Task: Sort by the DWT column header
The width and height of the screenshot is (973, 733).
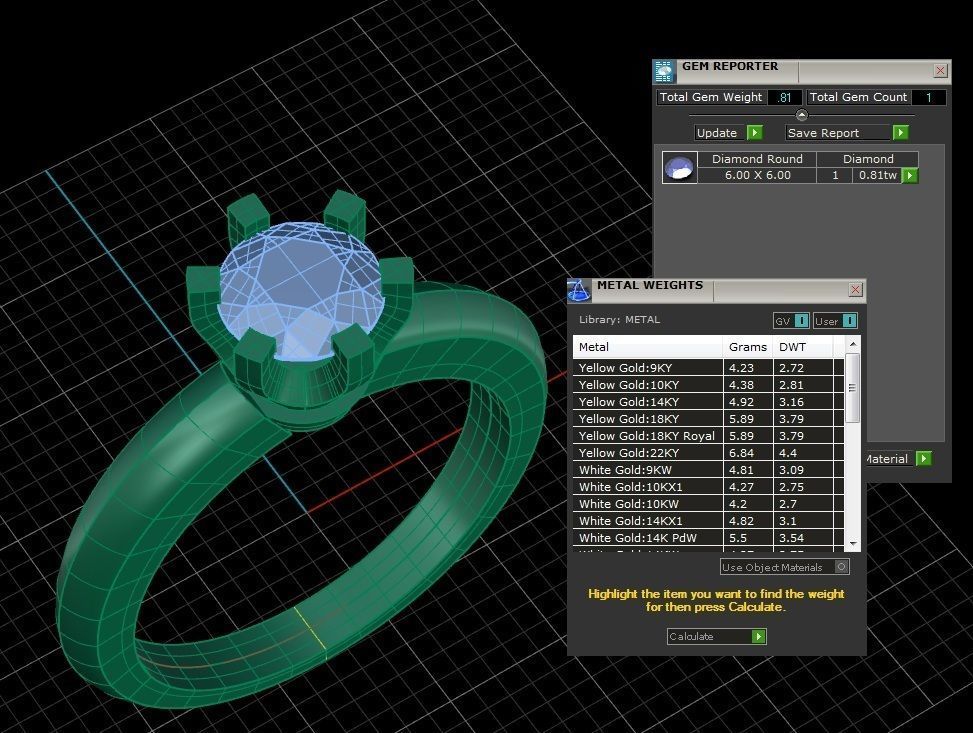Action: [803, 347]
